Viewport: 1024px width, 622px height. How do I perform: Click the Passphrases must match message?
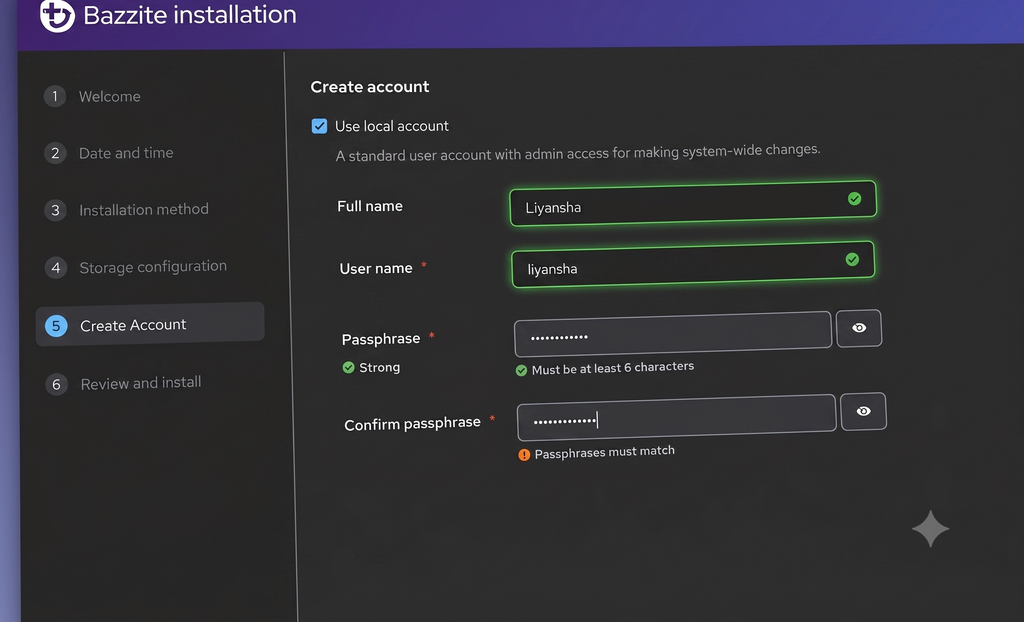[x=605, y=452]
